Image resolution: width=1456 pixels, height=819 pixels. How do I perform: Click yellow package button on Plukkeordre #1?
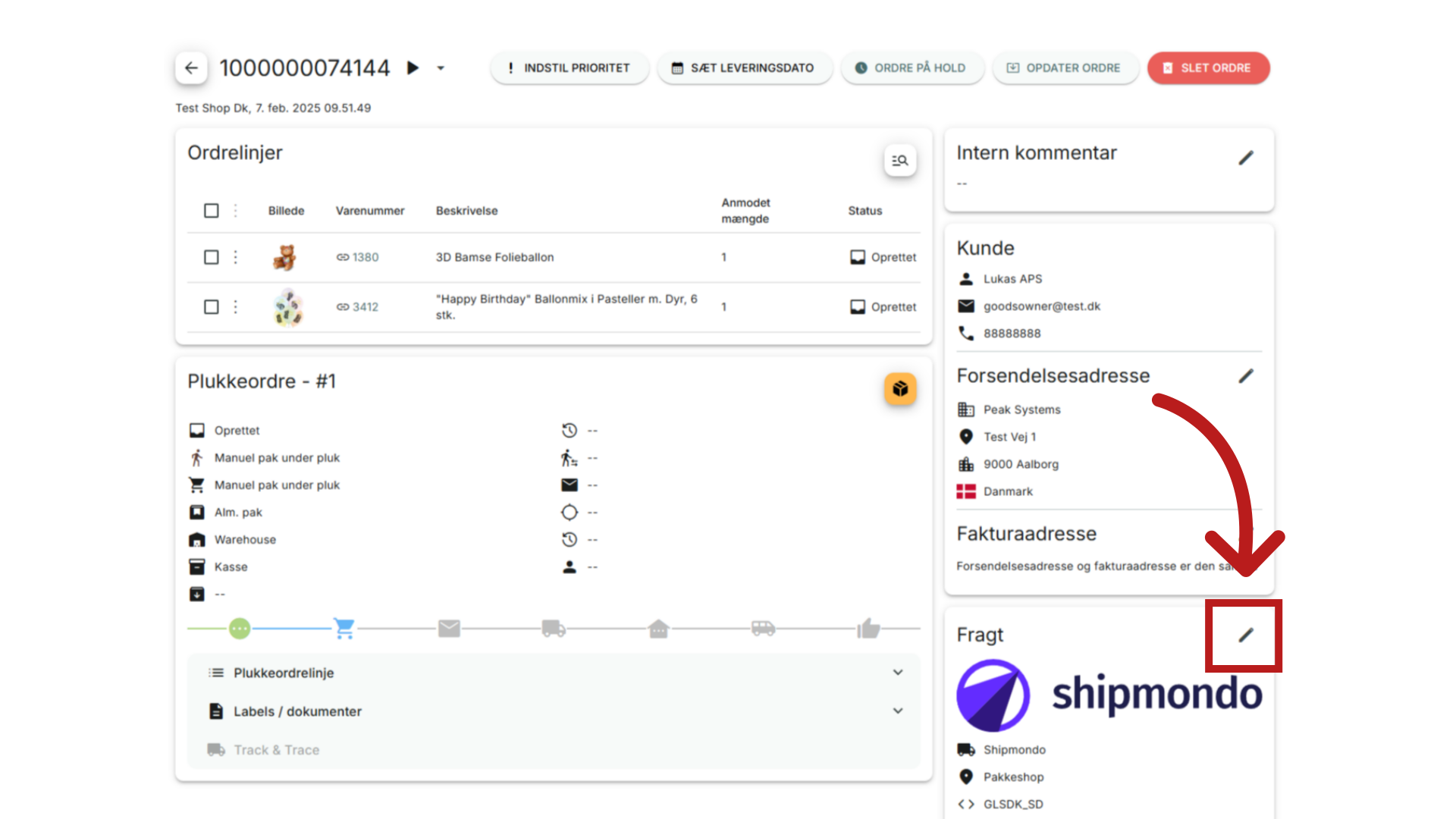click(x=900, y=388)
